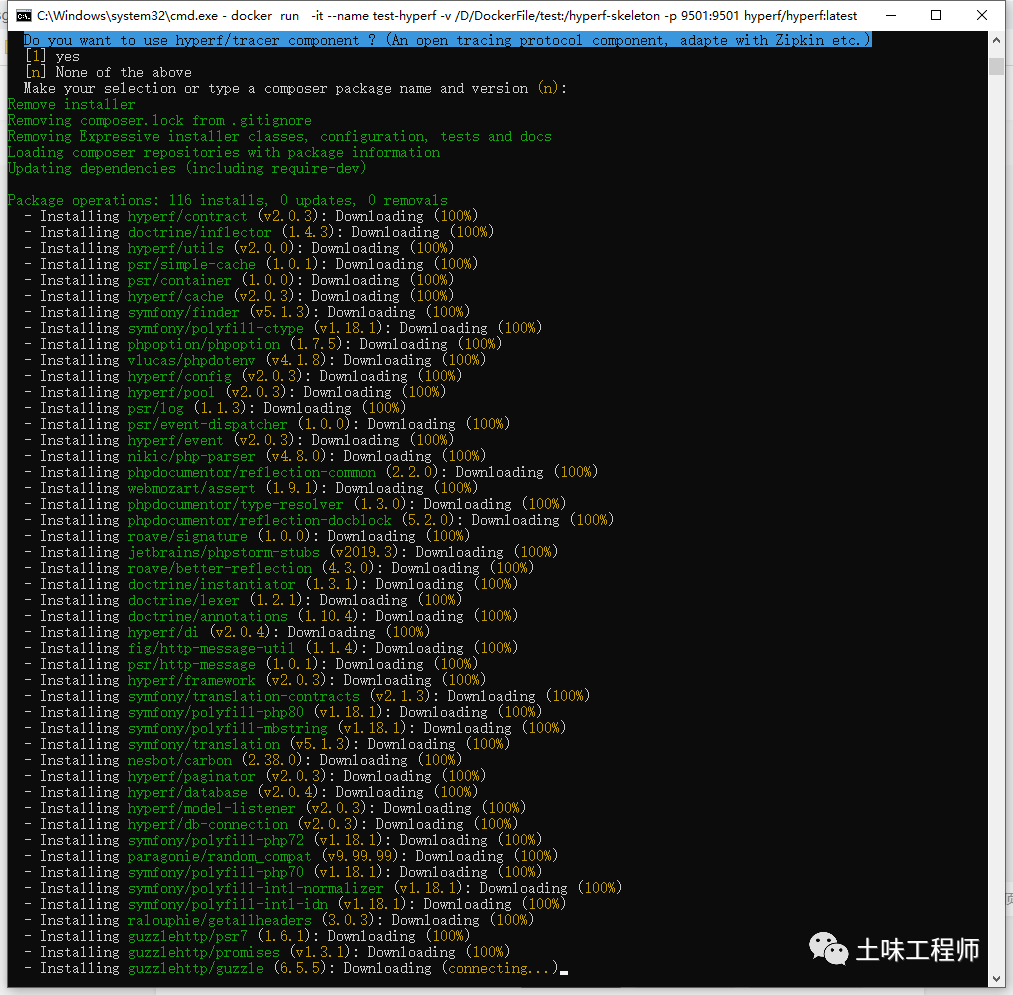Click the hyperf/cache package name
Image resolution: width=1013 pixels, height=995 pixels.
[176, 296]
